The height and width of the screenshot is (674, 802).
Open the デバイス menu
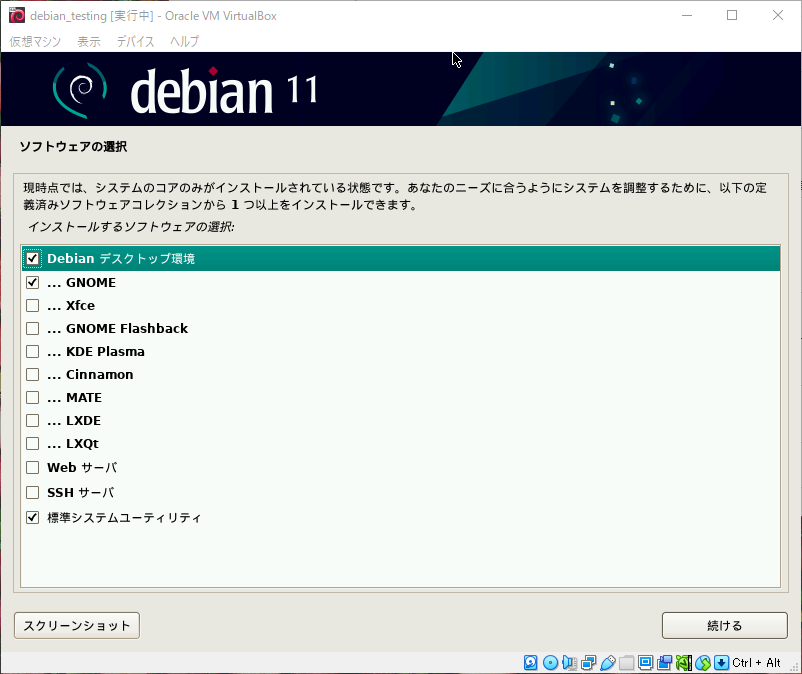[136, 41]
